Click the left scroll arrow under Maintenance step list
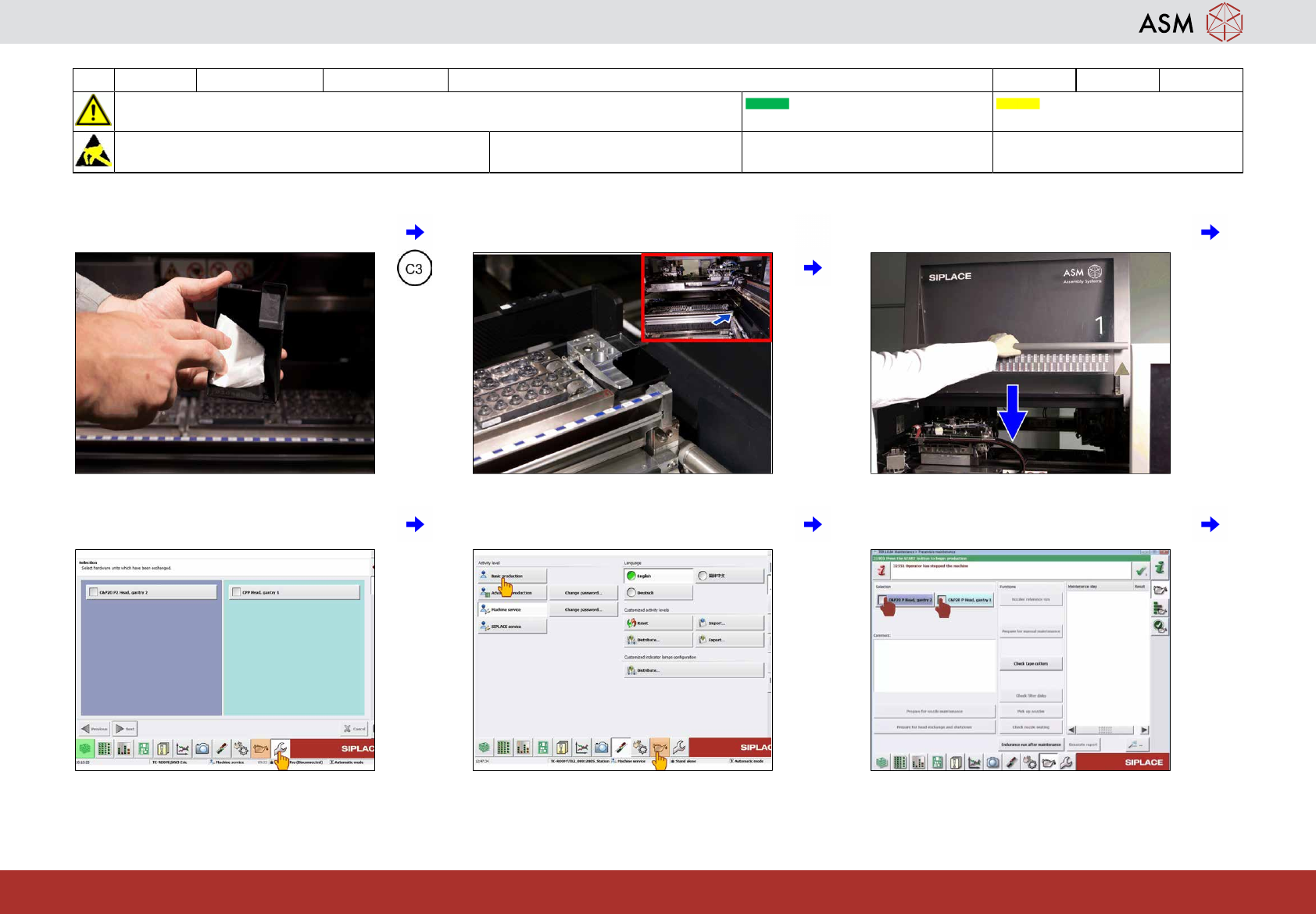 pyautogui.click(x=1072, y=730)
